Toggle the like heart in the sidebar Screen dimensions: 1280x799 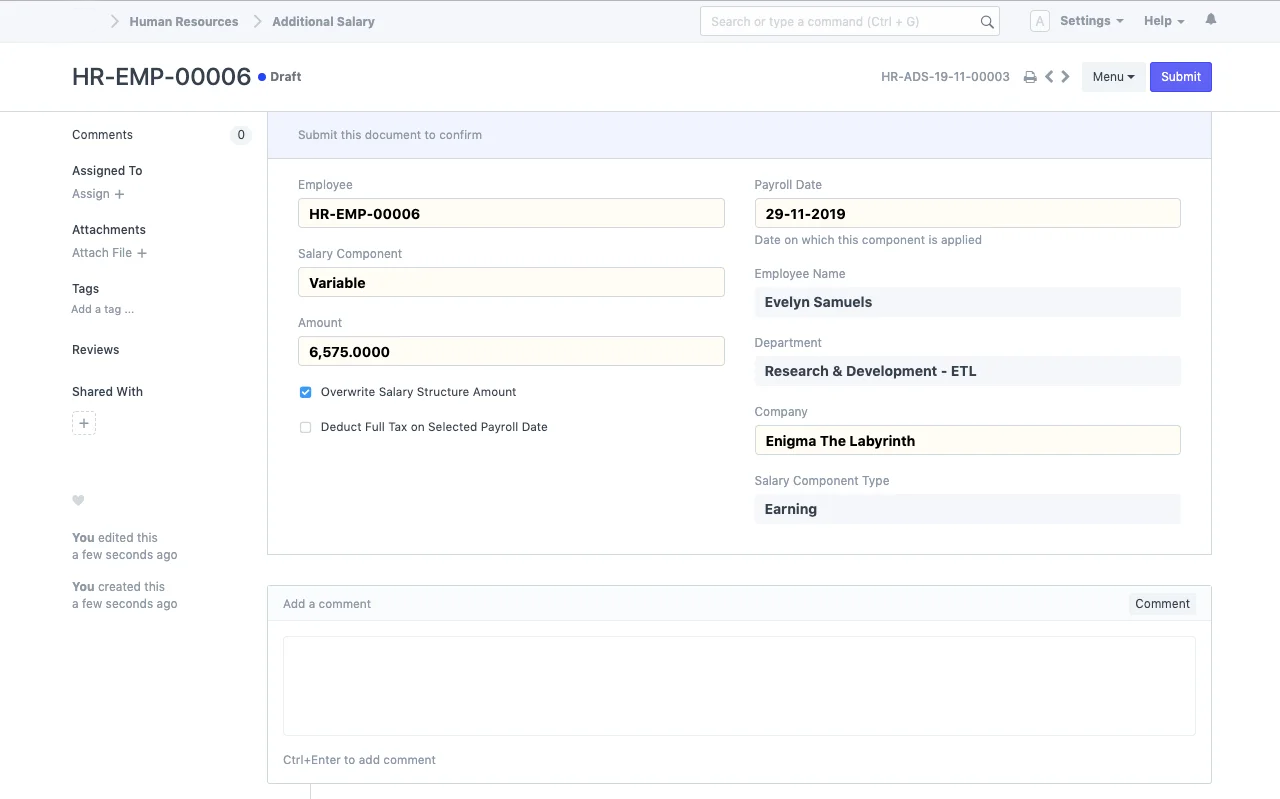click(78, 500)
